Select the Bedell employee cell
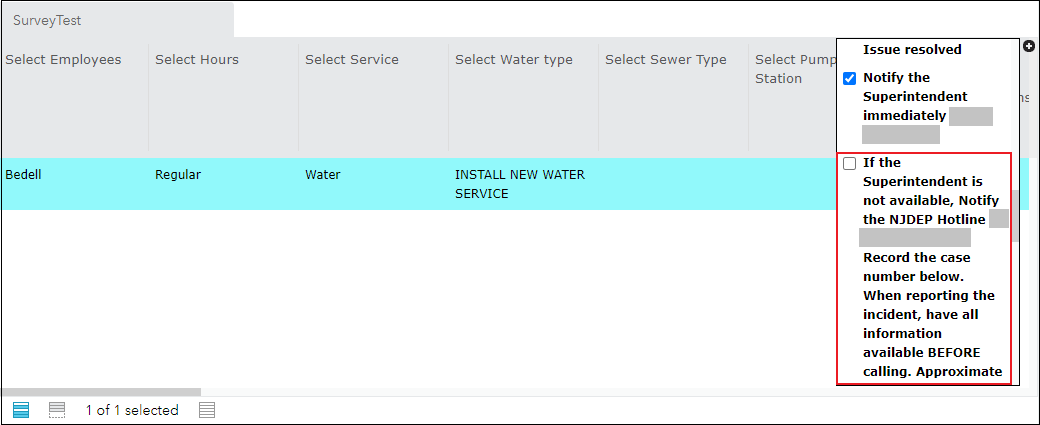This screenshot has height=425, width=1040. pos(24,175)
